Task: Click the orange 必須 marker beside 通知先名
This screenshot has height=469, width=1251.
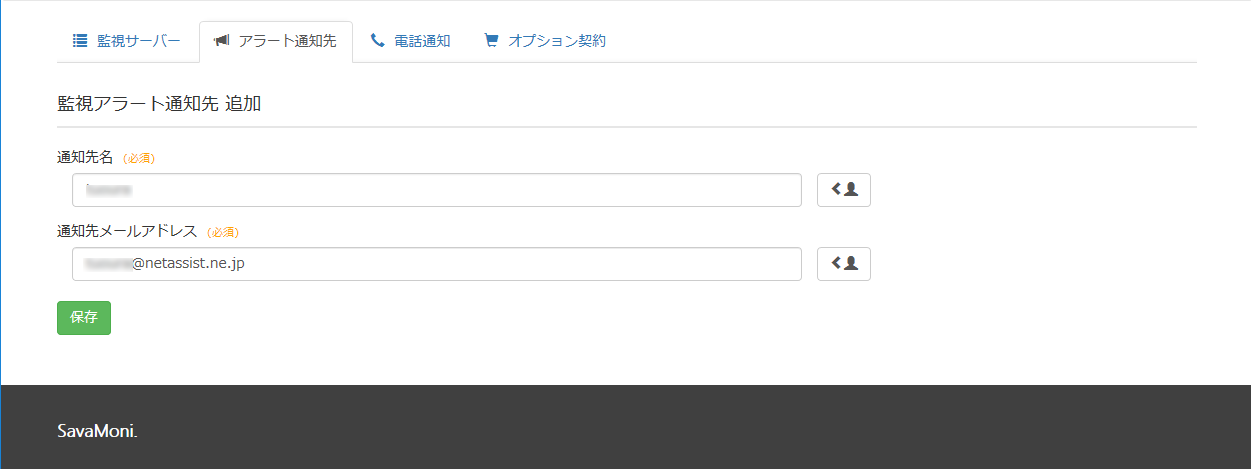Action: (139, 158)
